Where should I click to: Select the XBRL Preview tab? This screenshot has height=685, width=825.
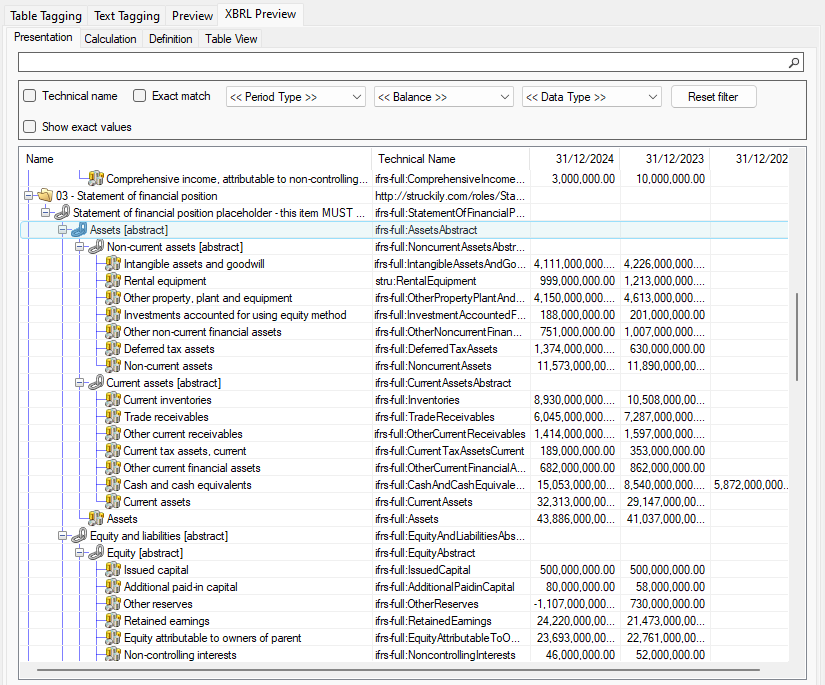coord(260,14)
